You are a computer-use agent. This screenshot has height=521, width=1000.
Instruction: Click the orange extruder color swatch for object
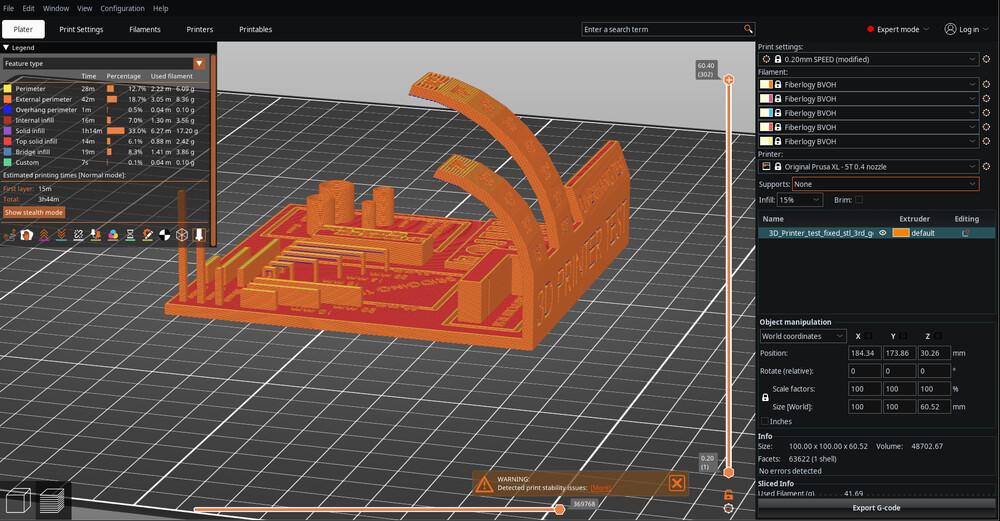tap(901, 233)
